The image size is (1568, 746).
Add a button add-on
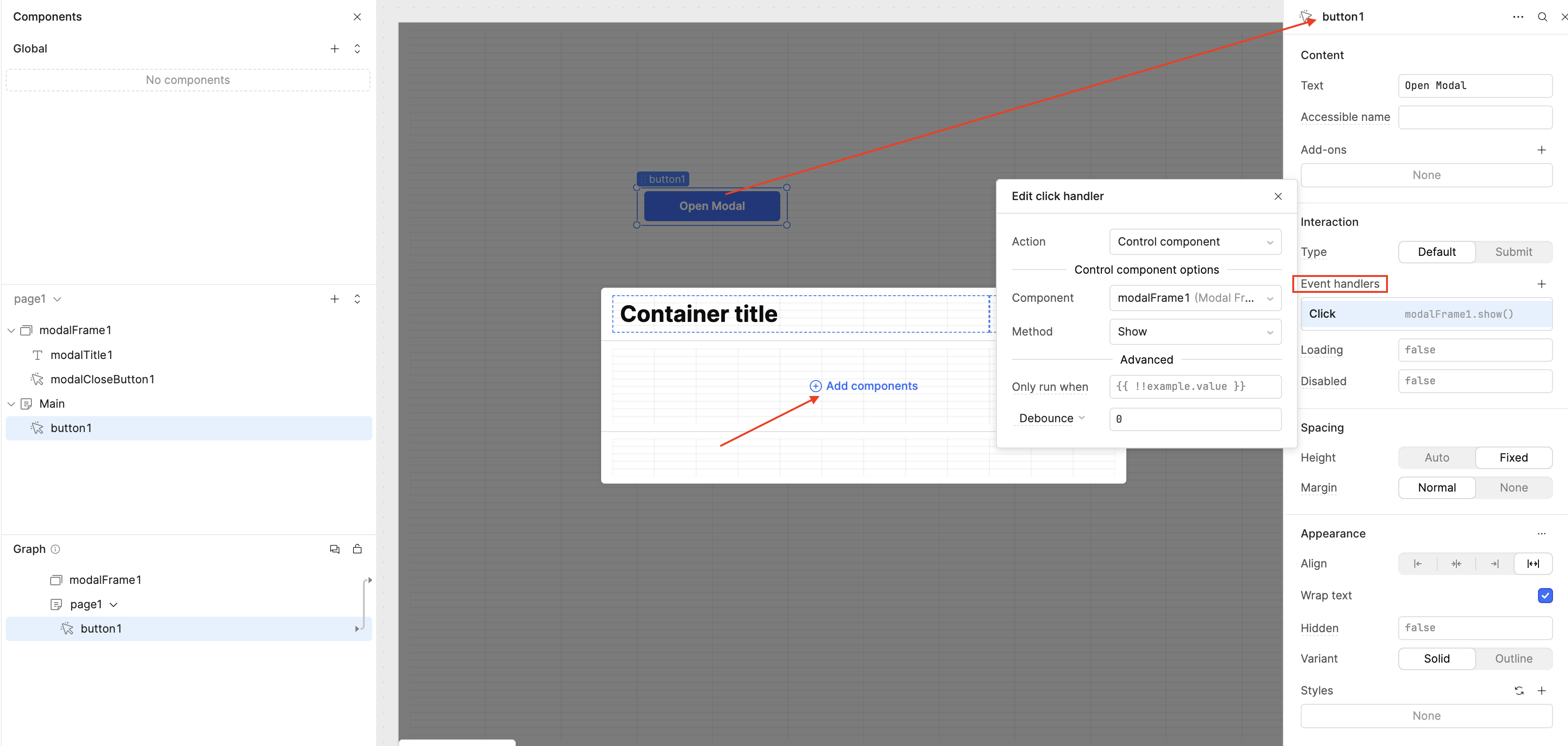pyautogui.click(x=1541, y=149)
